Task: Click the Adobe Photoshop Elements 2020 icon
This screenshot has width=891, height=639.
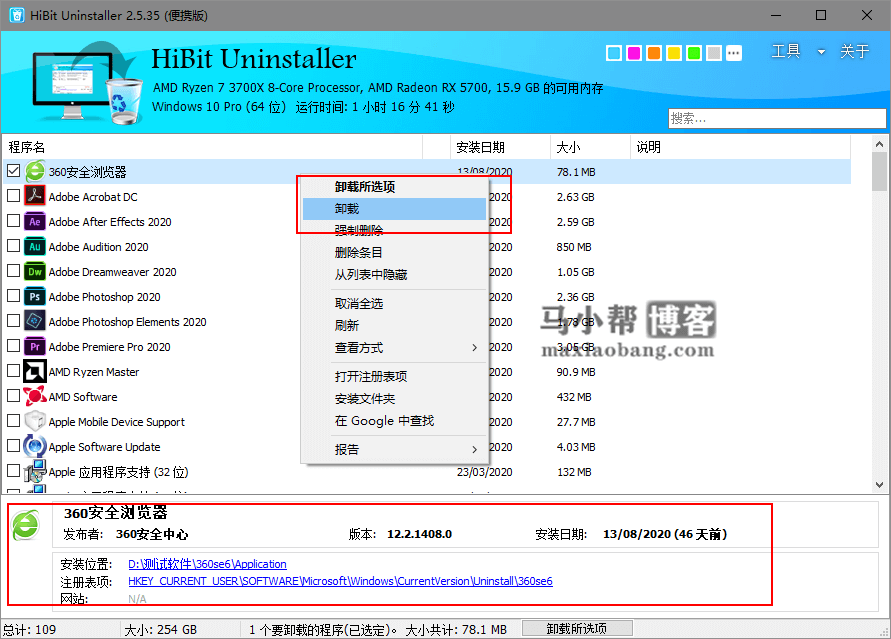Action: pyautogui.click(x=35, y=321)
